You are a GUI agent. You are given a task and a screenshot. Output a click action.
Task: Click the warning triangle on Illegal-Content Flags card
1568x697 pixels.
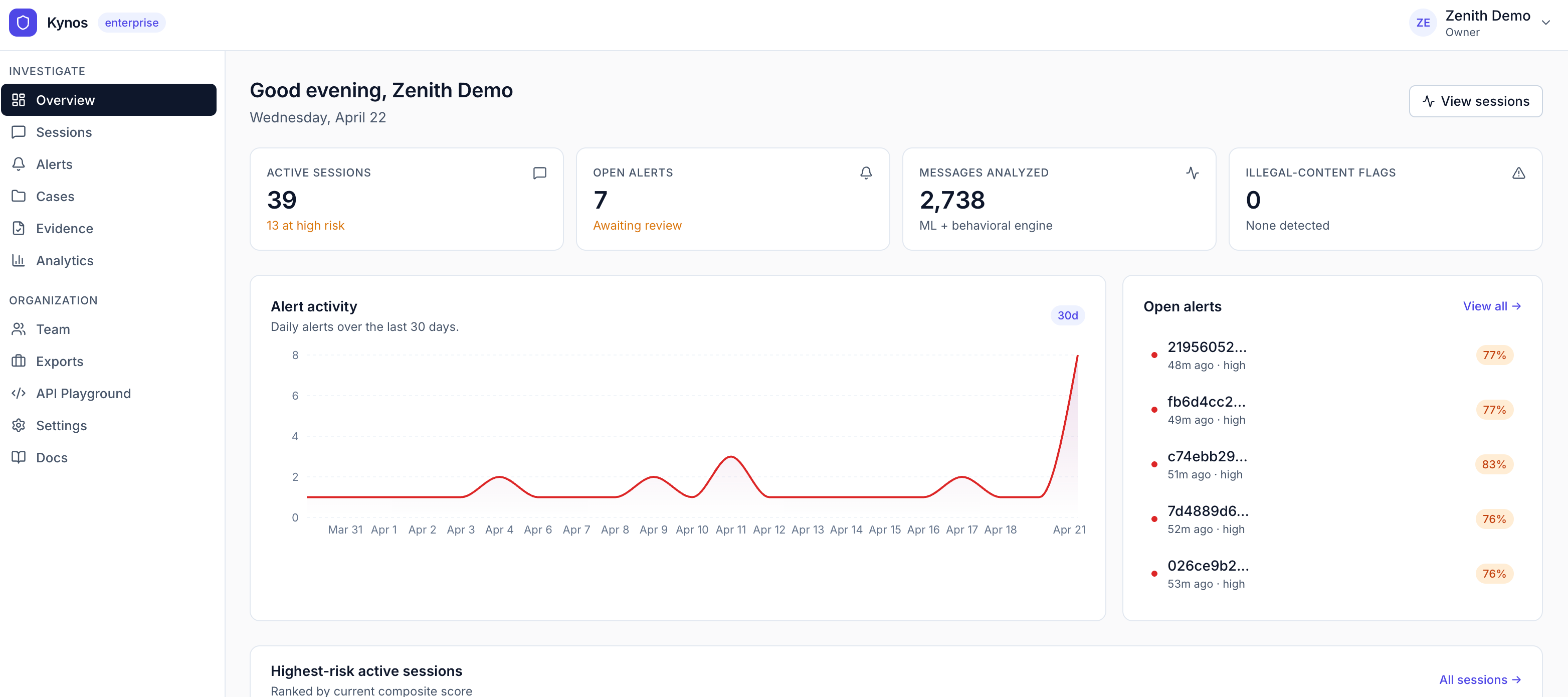click(1519, 173)
